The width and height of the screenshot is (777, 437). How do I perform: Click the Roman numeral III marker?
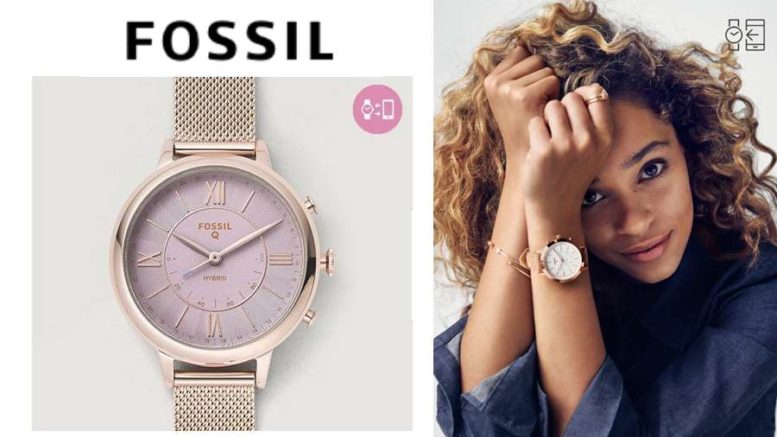pos(281,258)
